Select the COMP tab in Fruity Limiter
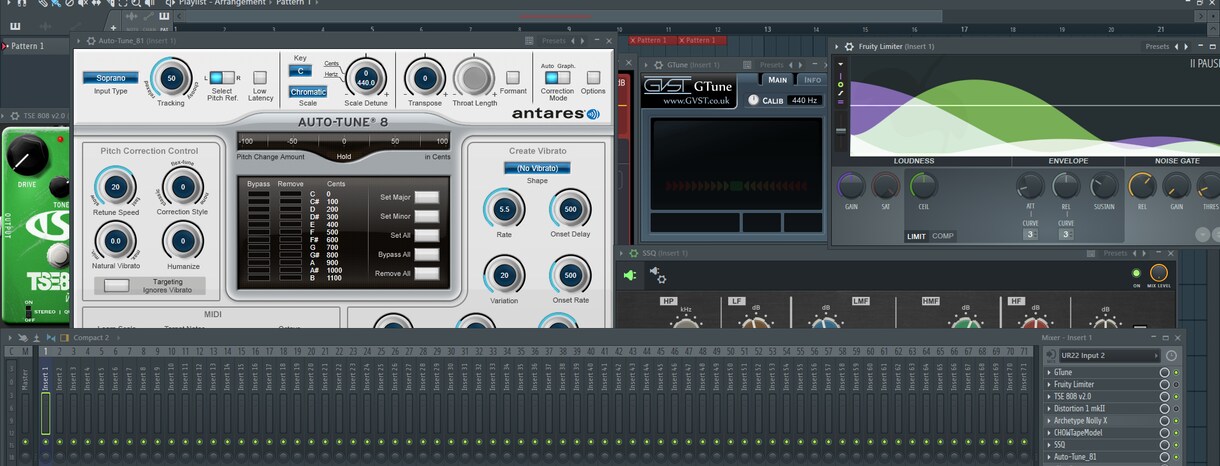 pos(943,236)
